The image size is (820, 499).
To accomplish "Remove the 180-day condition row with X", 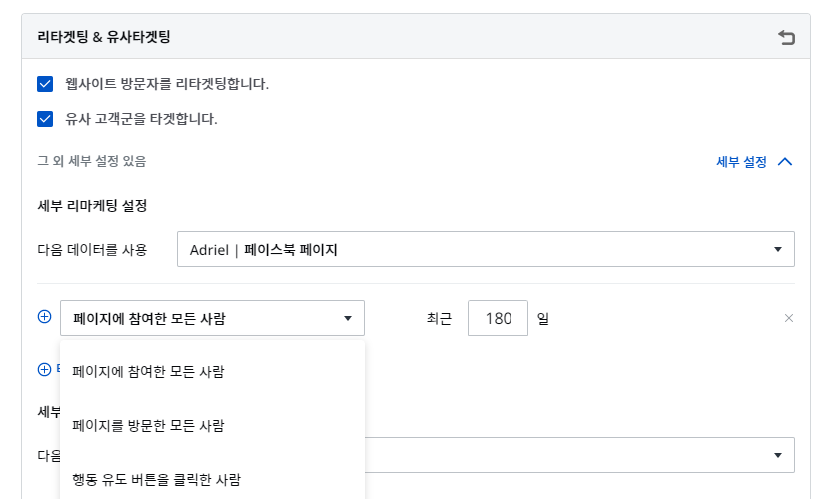I will [788, 318].
